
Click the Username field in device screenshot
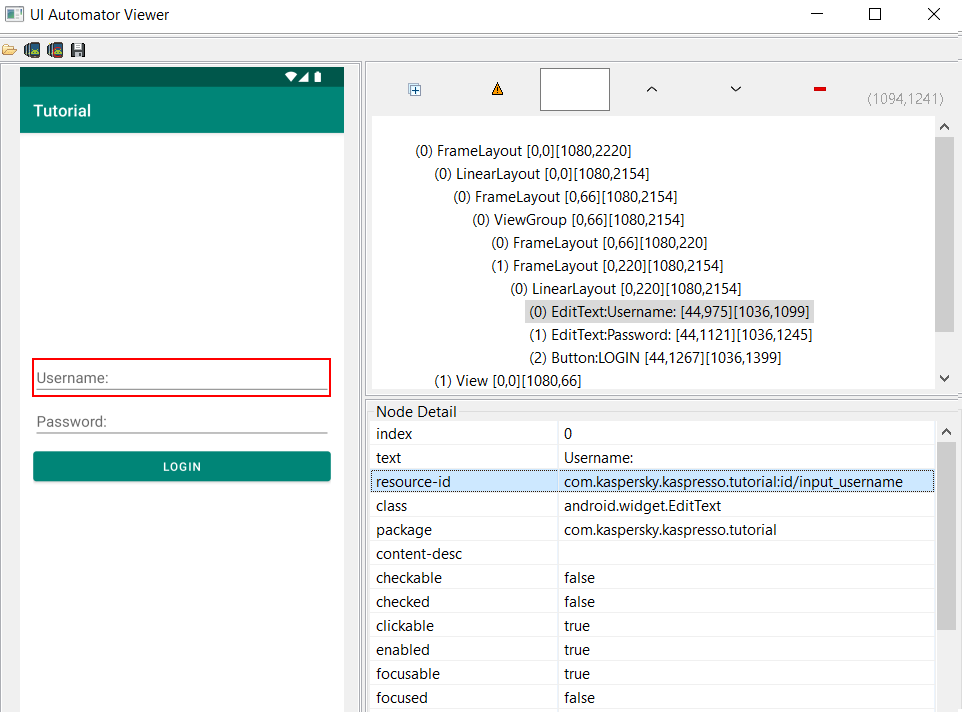point(182,378)
